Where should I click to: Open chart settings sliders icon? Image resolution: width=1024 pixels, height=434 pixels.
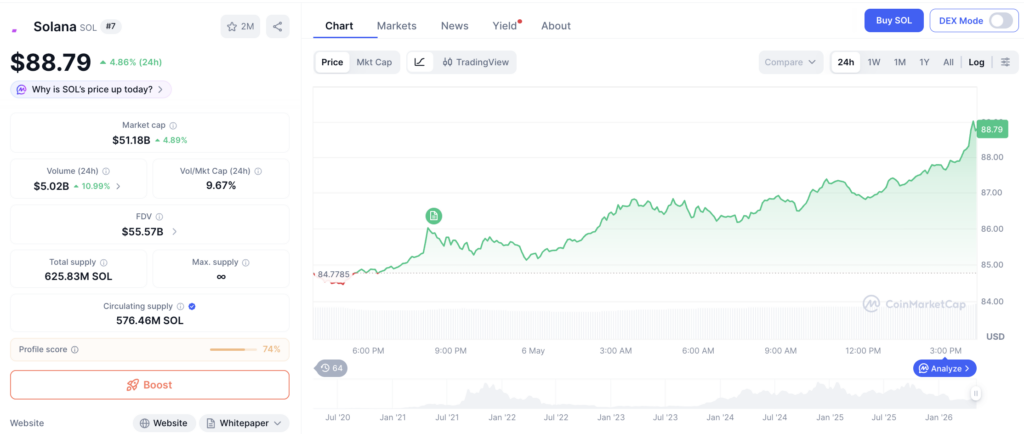pyautogui.click(x=1006, y=62)
